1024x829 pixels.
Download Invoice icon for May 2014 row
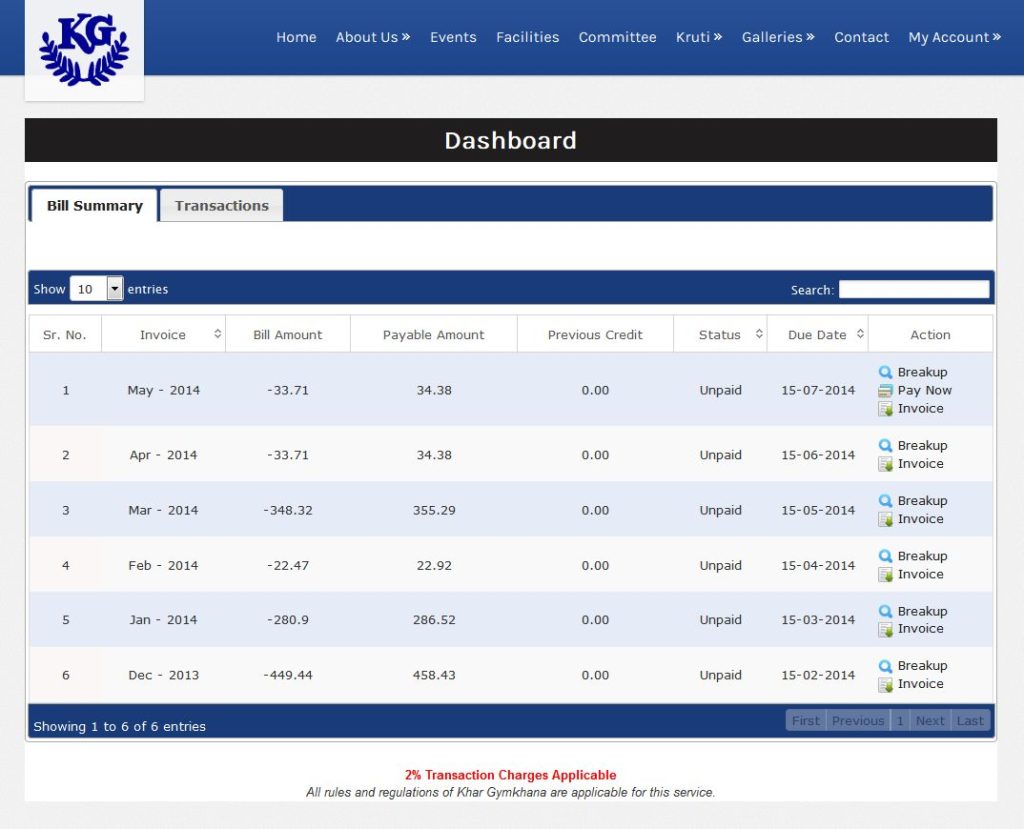[885, 409]
